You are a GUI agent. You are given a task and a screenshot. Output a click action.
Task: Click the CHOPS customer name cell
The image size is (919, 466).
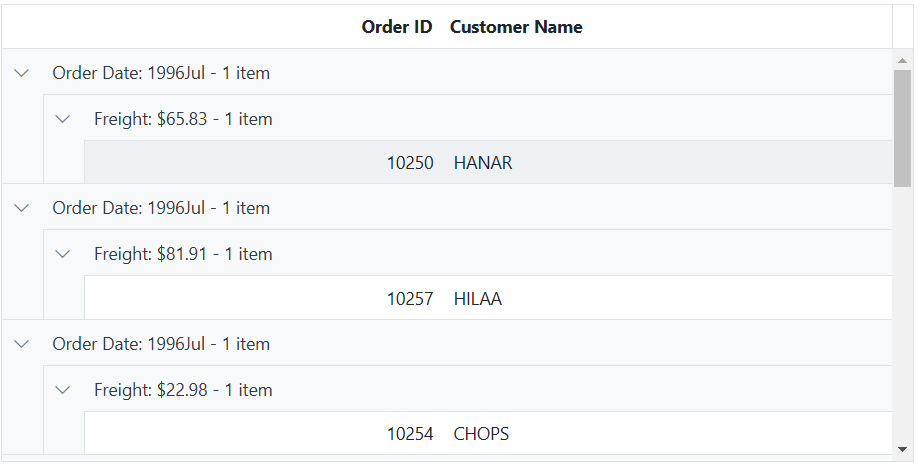point(481,434)
